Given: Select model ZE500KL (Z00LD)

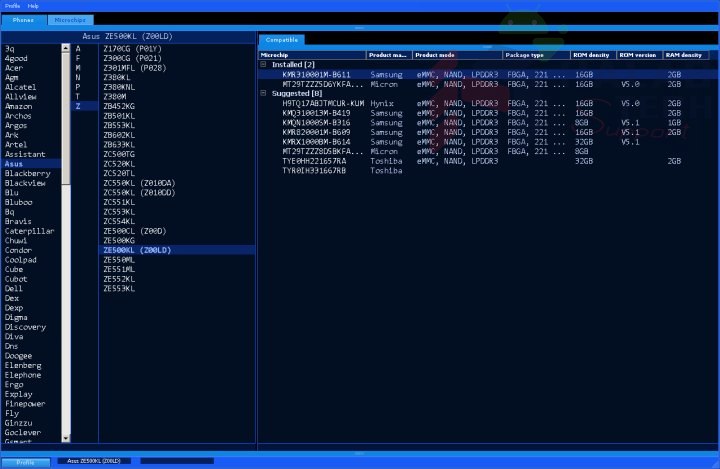Looking at the screenshot, I should tap(177, 250).
